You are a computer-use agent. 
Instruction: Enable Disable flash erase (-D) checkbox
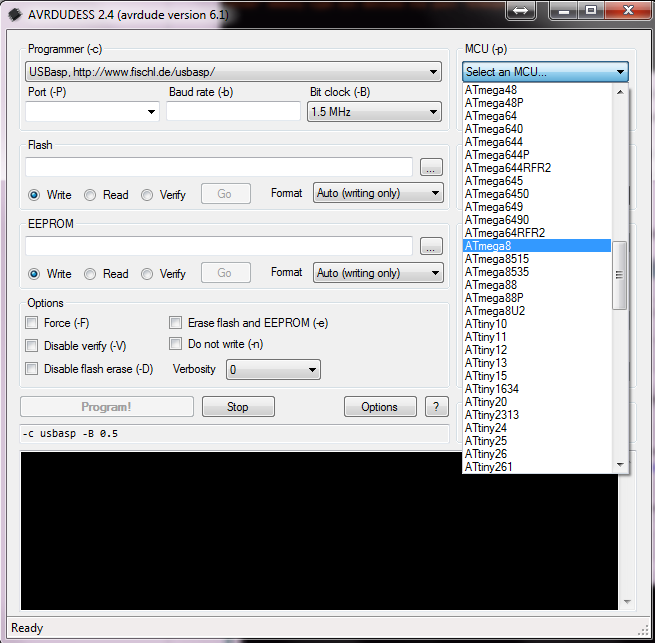click(31, 369)
